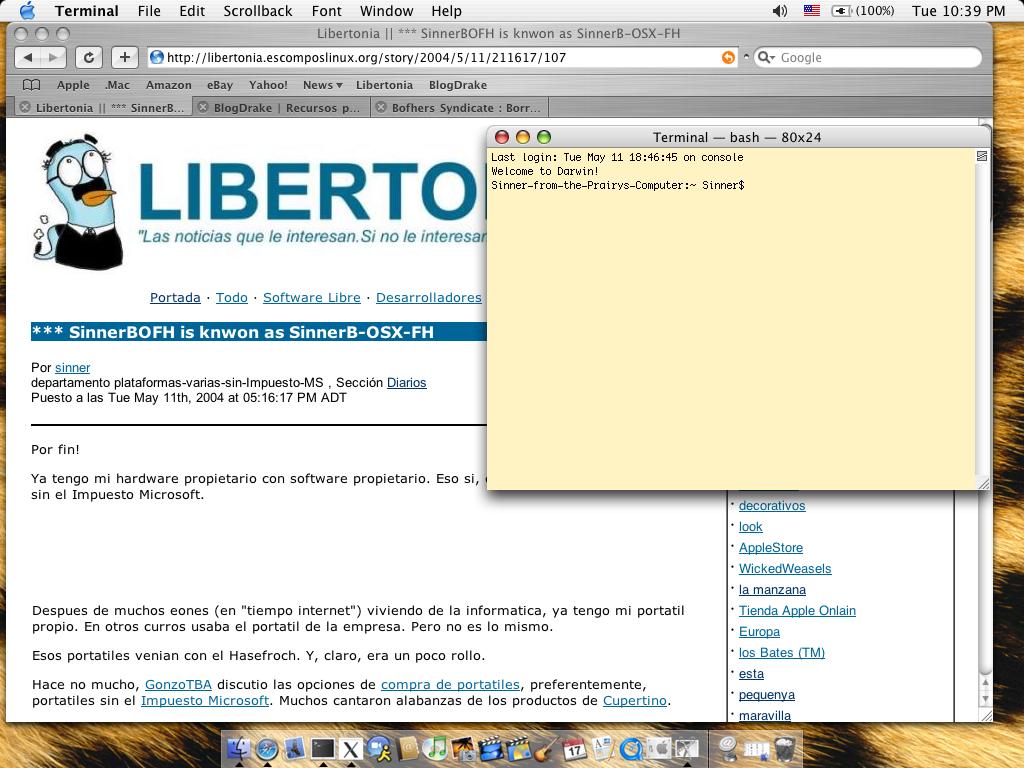Open the Apple menu

click(x=27, y=10)
